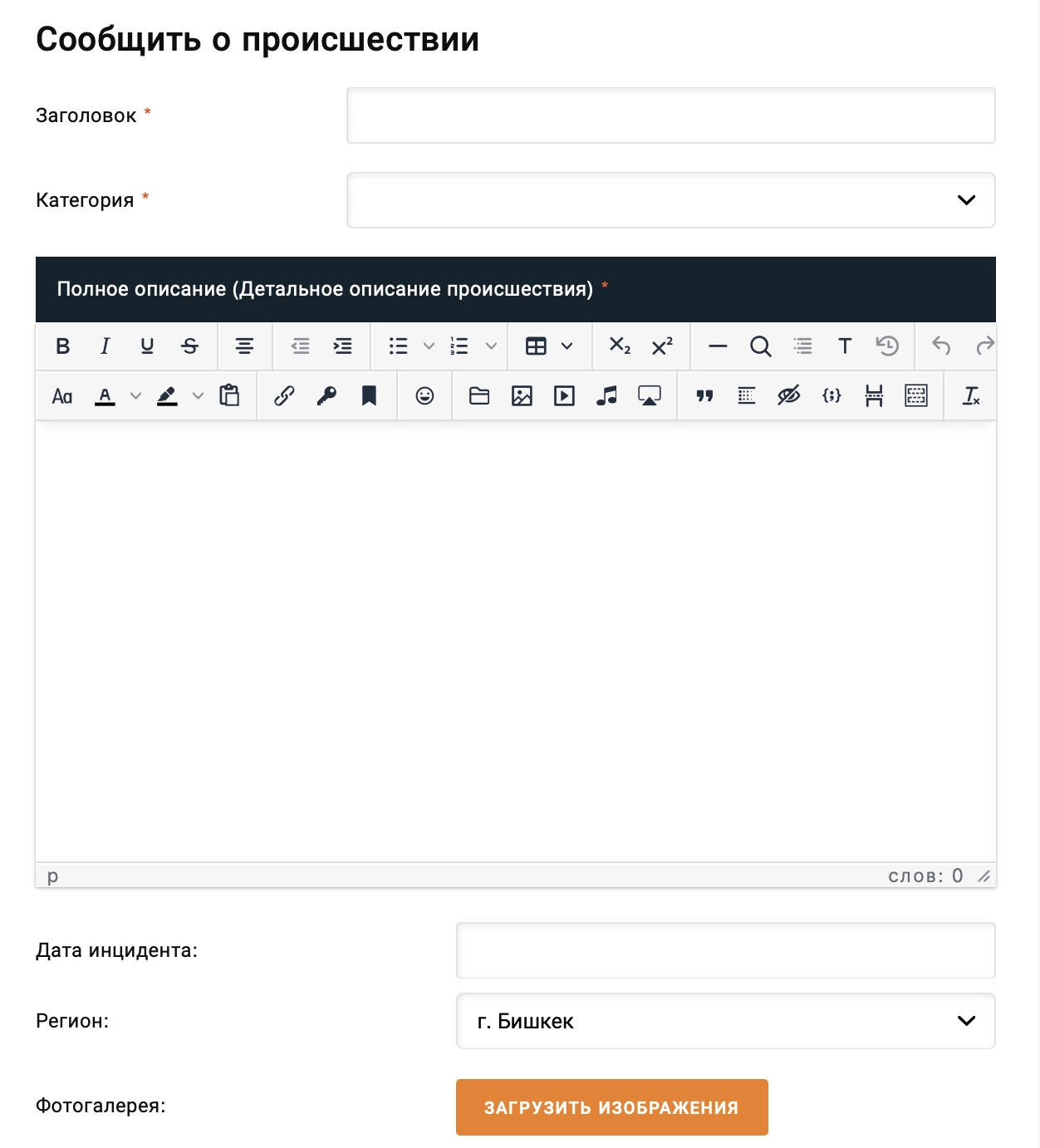Expand the Регион dropdown showing г. Бишкек
The image size is (1040, 1148).
pyautogui.click(x=725, y=1021)
